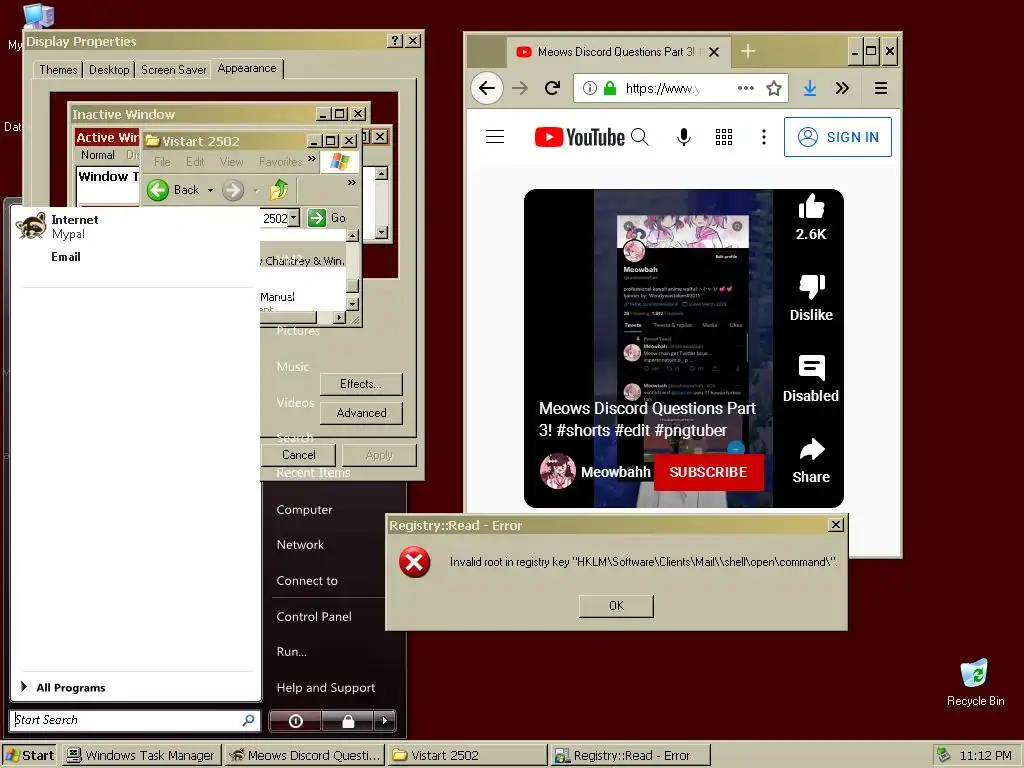Click the green Go button in Vistart window
Screen dimensions: 1024x768
(x=327, y=217)
